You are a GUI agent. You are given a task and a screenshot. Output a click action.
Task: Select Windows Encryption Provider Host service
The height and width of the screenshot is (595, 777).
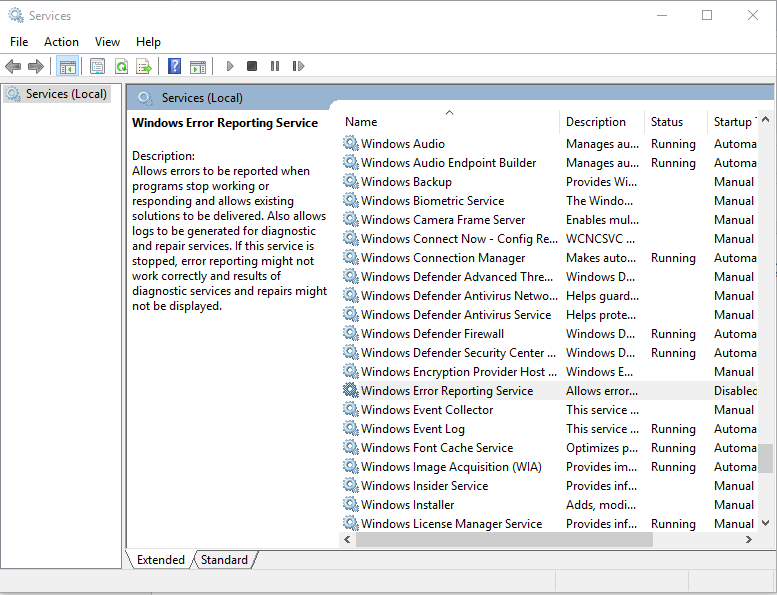pos(550,372)
